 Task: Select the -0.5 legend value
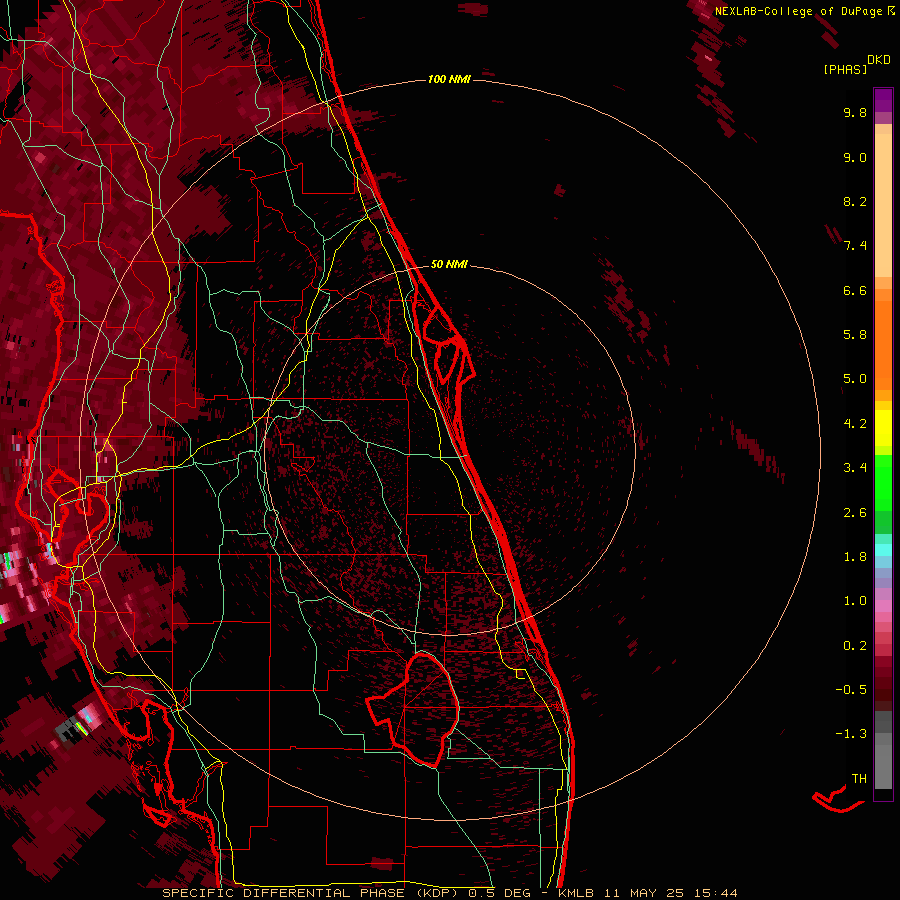pyautogui.click(x=851, y=690)
